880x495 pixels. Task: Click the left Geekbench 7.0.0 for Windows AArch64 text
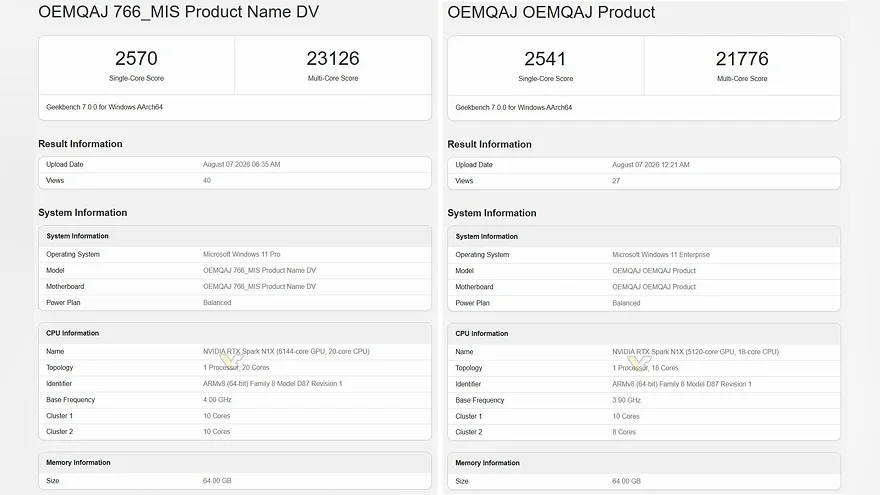(104, 107)
